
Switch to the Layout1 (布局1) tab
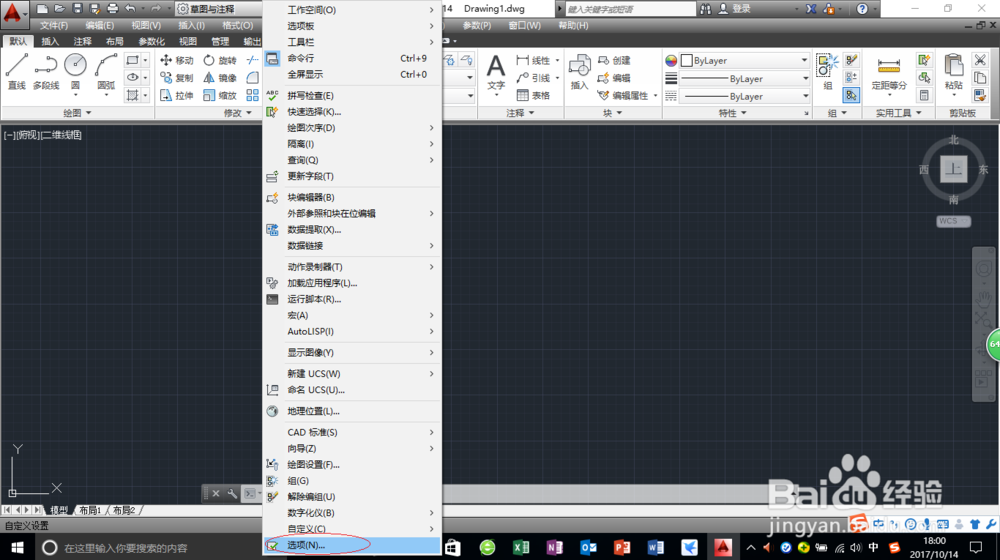tap(90, 510)
